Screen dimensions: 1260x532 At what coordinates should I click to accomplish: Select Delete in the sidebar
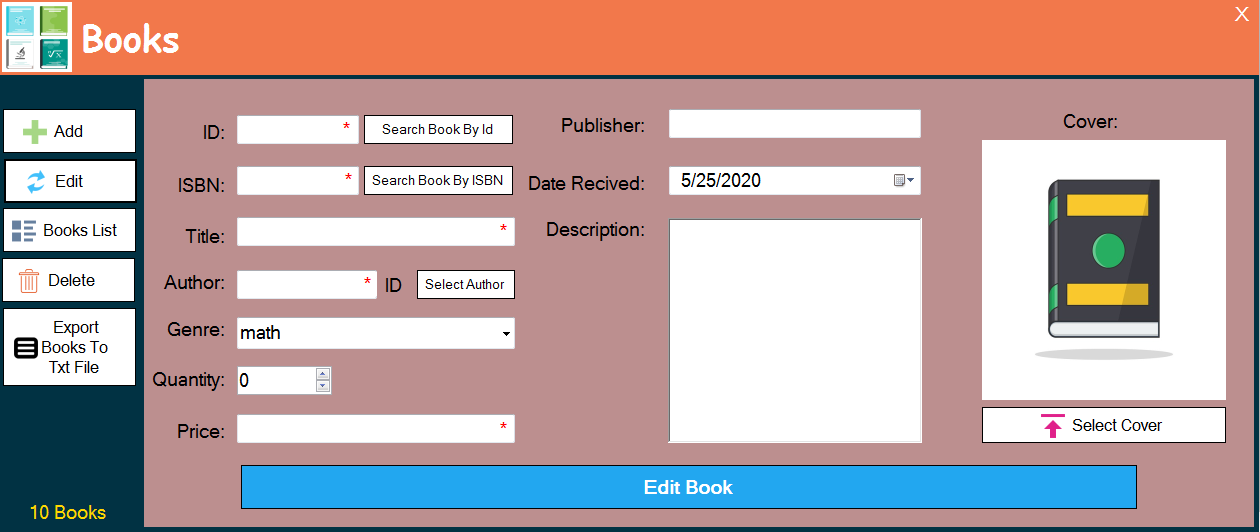69,280
